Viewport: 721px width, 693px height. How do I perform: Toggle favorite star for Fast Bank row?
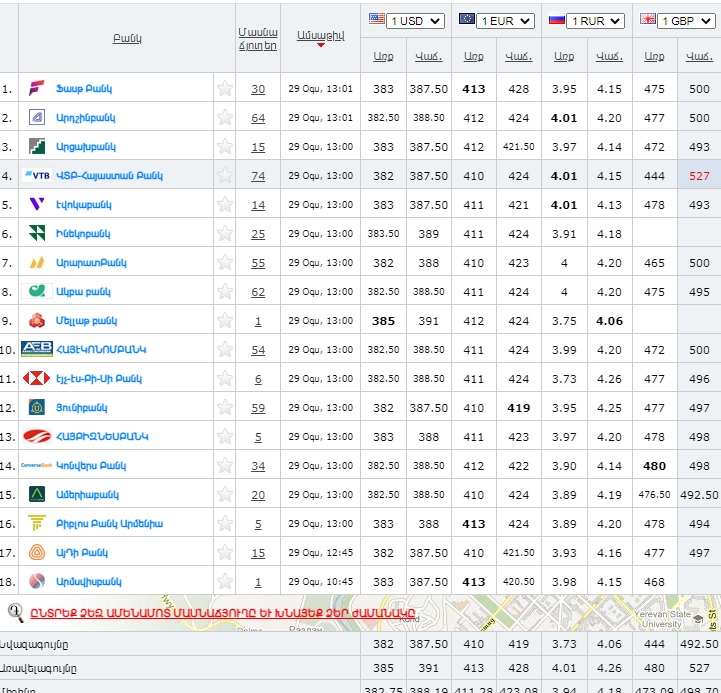pos(225,88)
